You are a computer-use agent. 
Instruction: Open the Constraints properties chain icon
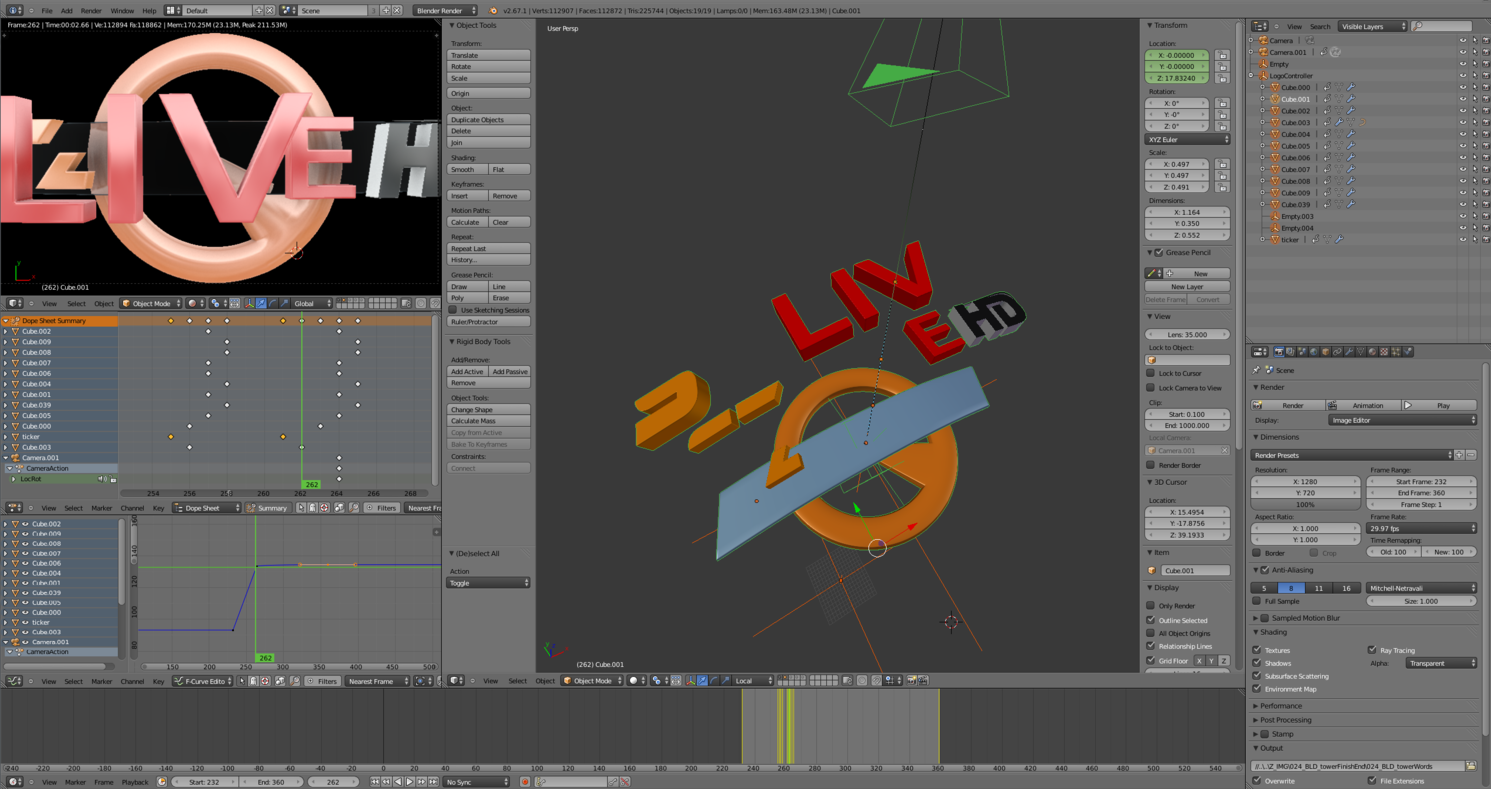pos(1337,352)
